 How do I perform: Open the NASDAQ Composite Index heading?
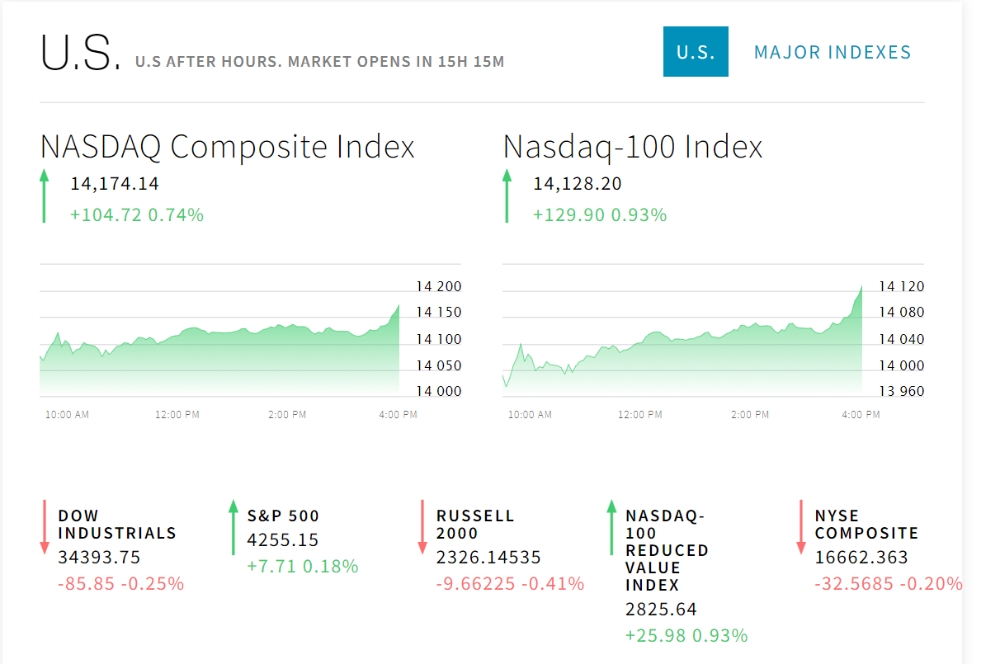(227, 147)
